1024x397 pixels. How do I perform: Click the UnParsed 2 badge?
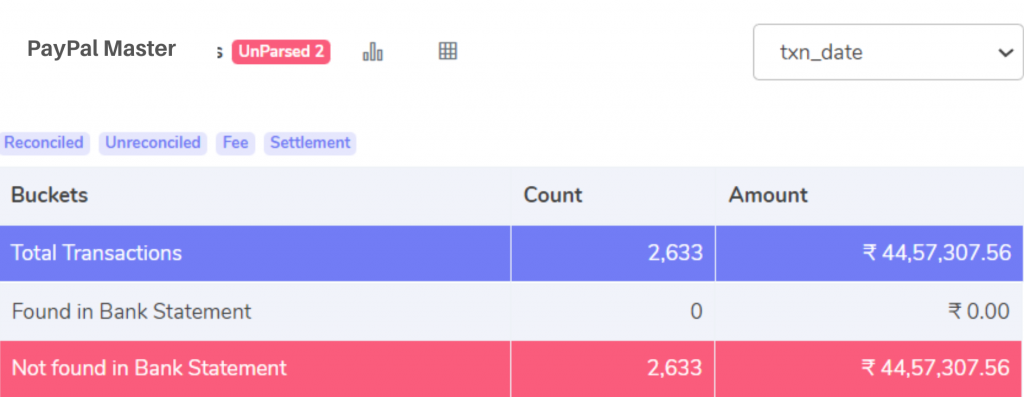pyautogui.click(x=281, y=52)
